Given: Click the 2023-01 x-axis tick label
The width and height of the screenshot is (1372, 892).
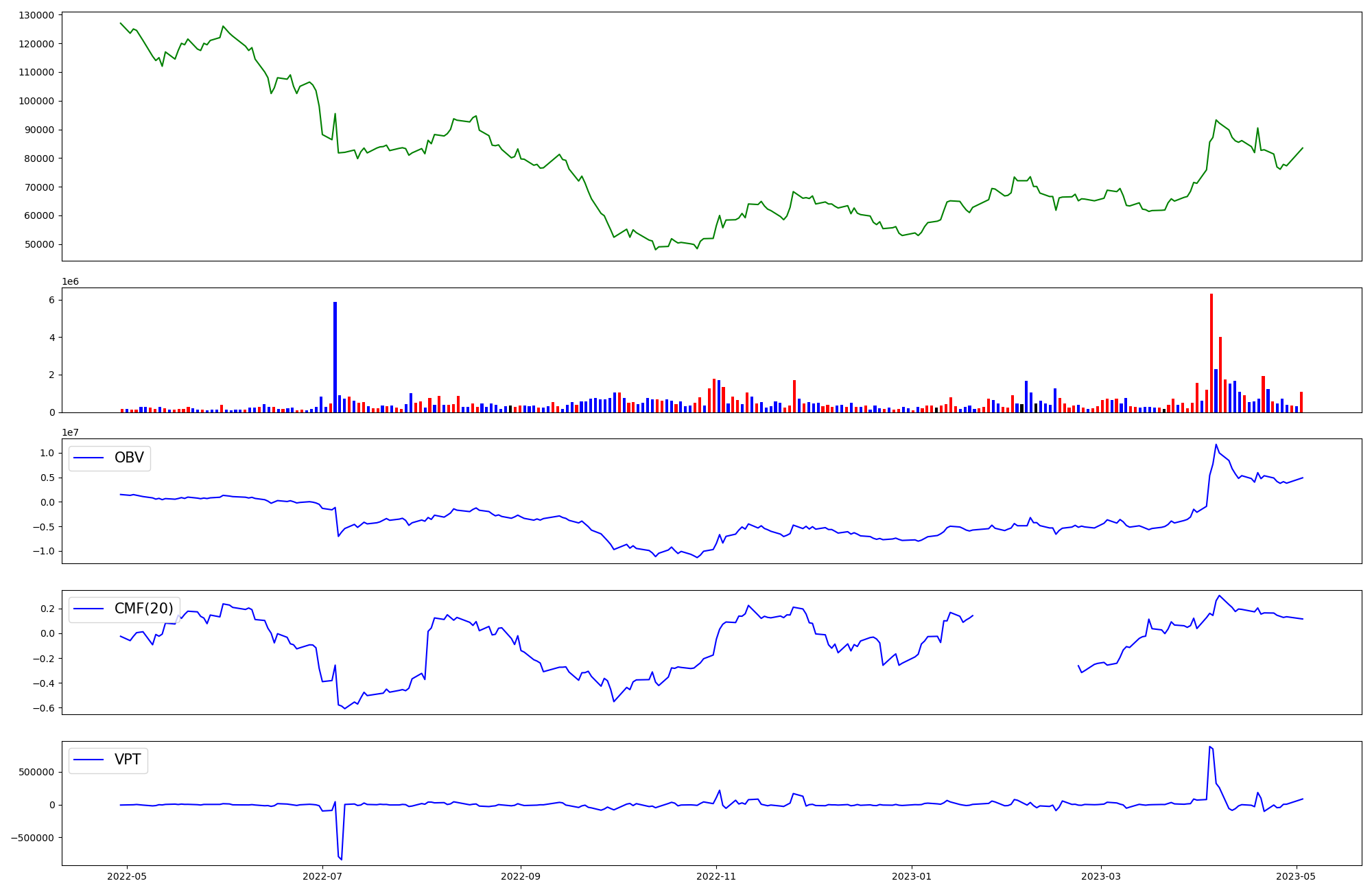Looking at the screenshot, I should (x=912, y=876).
